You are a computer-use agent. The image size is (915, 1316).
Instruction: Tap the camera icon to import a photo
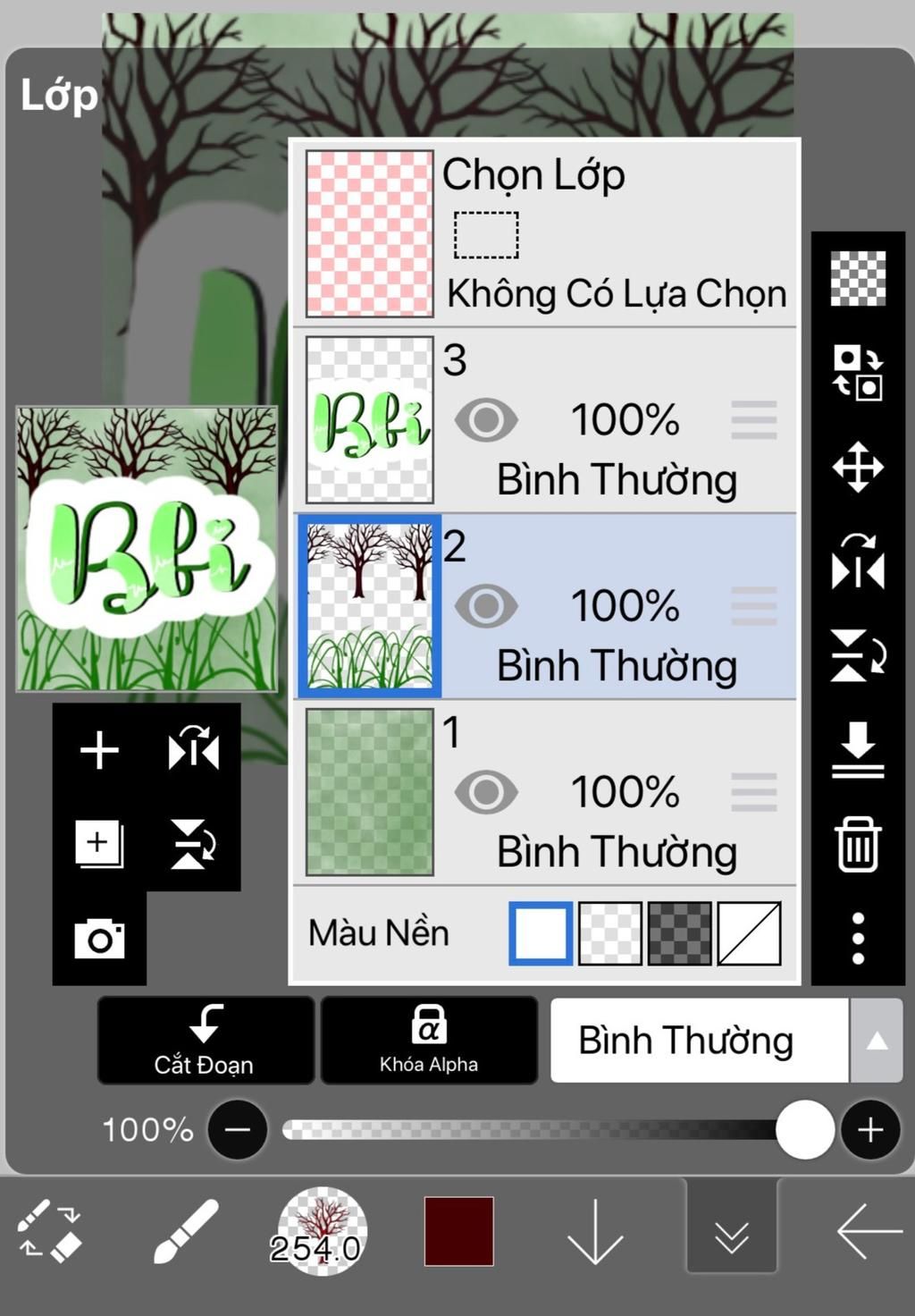pos(99,939)
